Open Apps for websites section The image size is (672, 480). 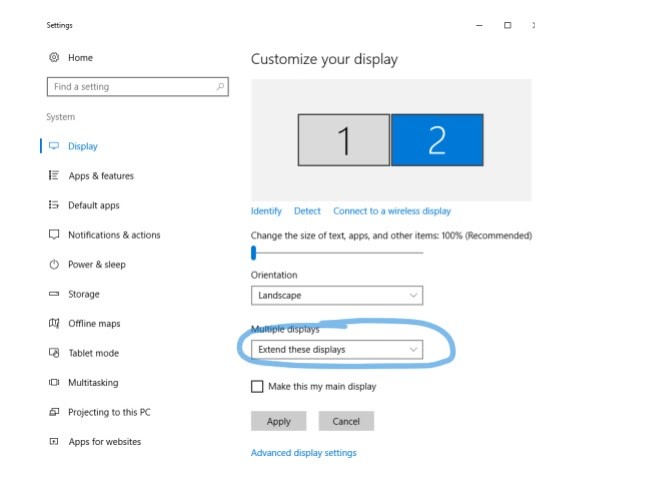(104, 441)
